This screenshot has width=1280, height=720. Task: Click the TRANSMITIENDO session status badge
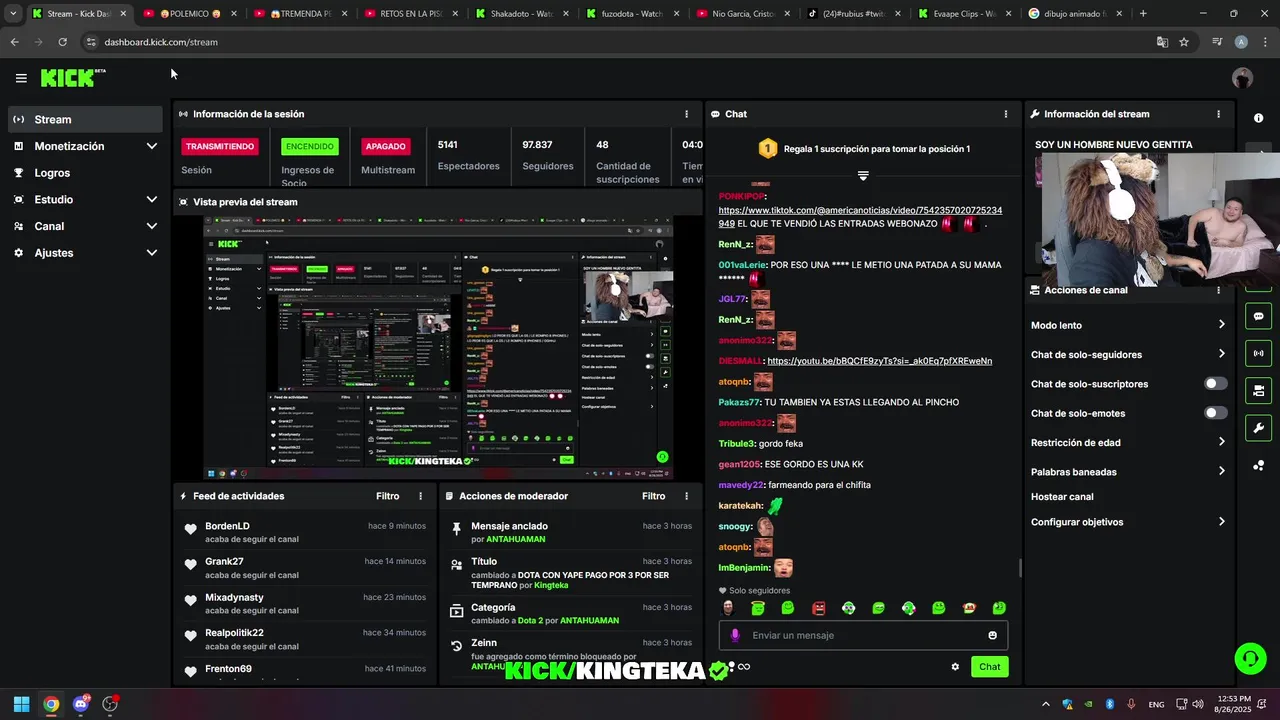[x=220, y=146]
